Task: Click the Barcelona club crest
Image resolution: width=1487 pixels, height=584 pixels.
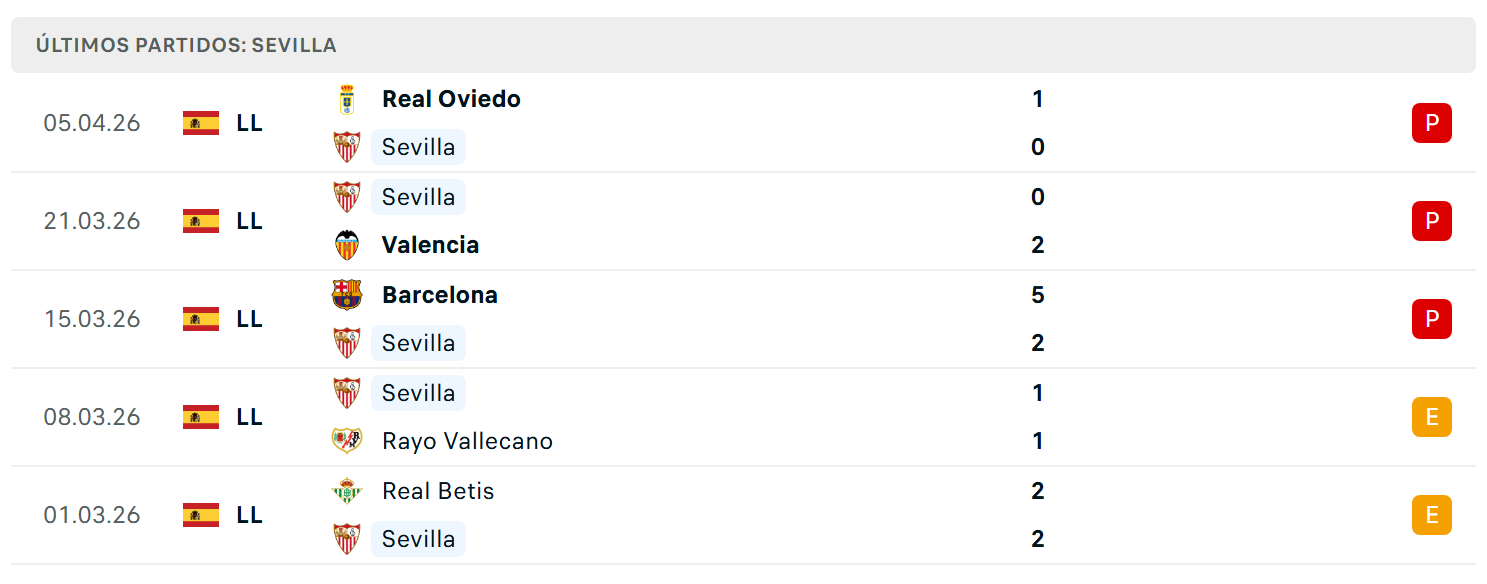Action: click(347, 295)
